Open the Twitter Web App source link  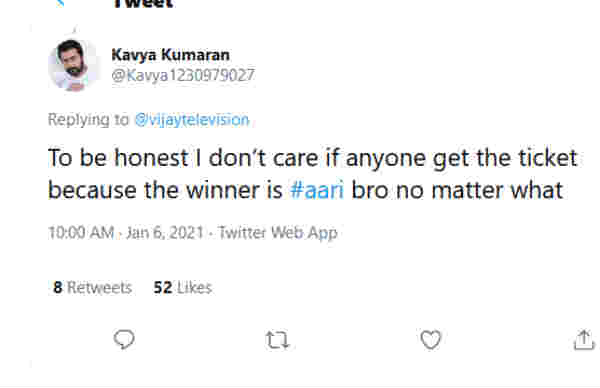[x=277, y=233]
